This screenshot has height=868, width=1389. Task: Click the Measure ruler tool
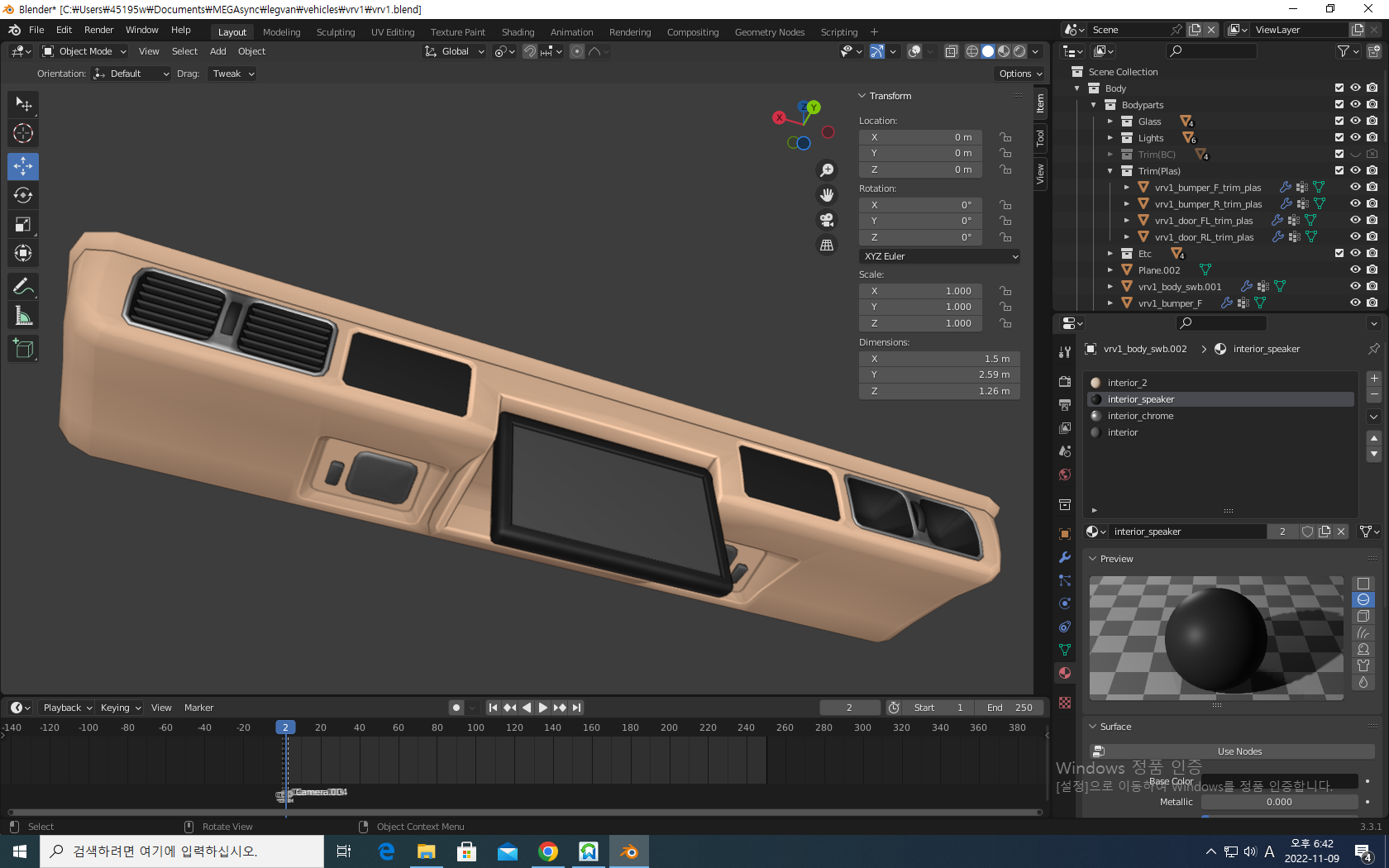pyautogui.click(x=23, y=316)
